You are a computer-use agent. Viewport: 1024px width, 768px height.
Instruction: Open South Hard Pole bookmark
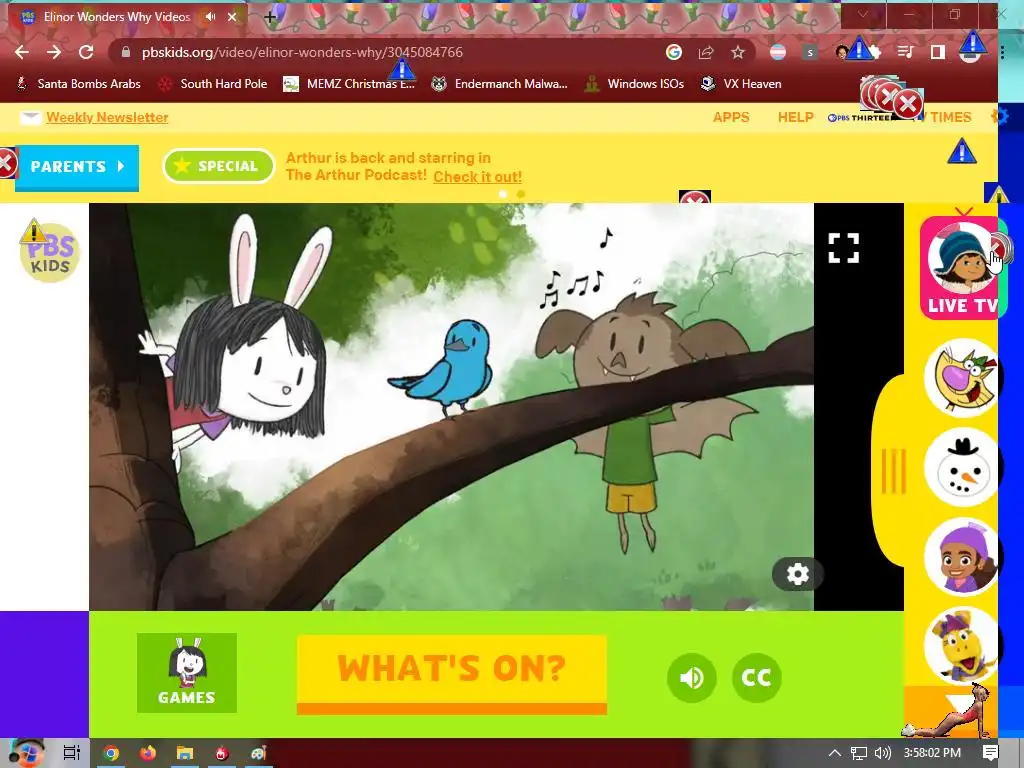(x=213, y=84)
